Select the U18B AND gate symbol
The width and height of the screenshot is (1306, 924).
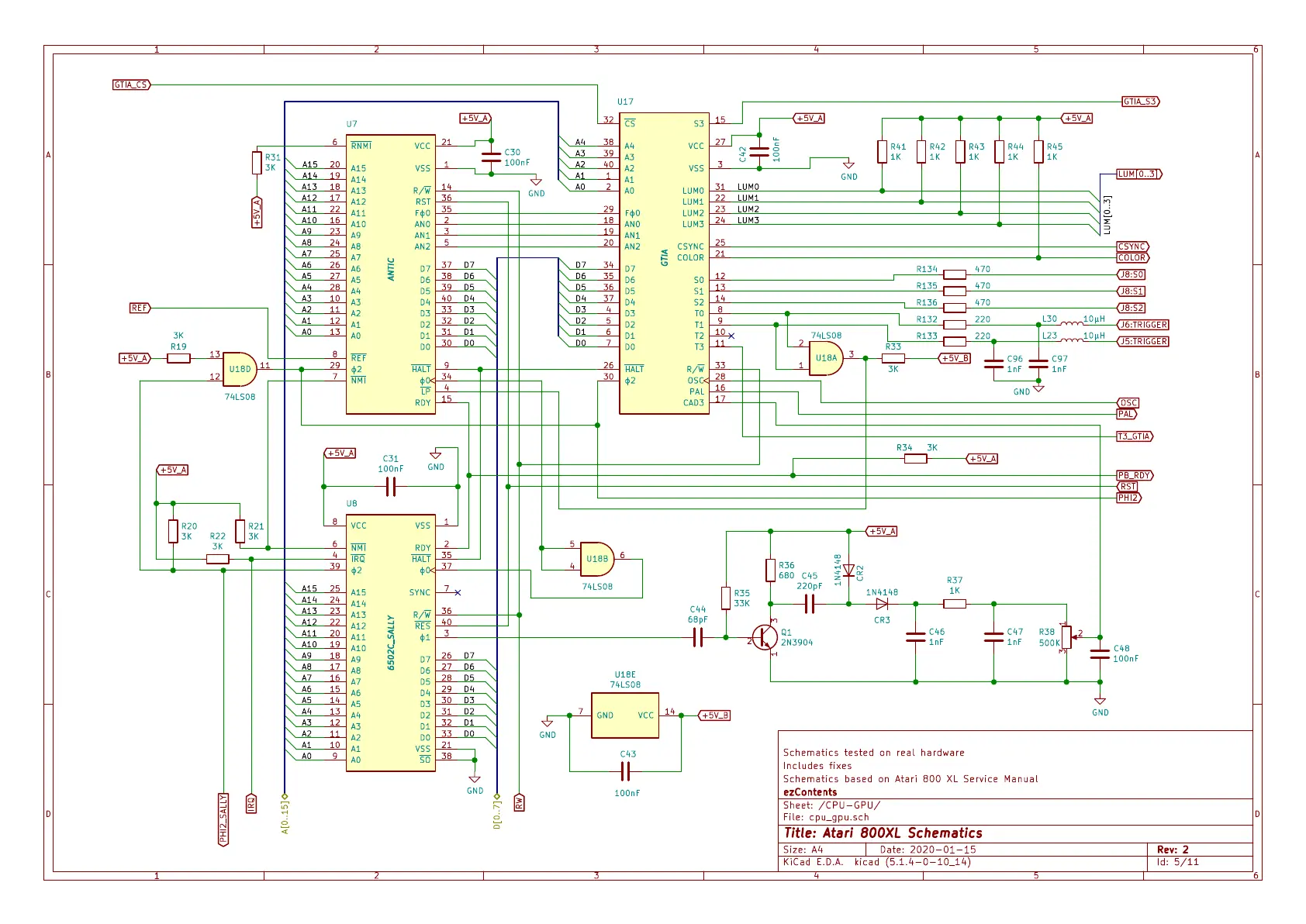[x=597, y=559]
